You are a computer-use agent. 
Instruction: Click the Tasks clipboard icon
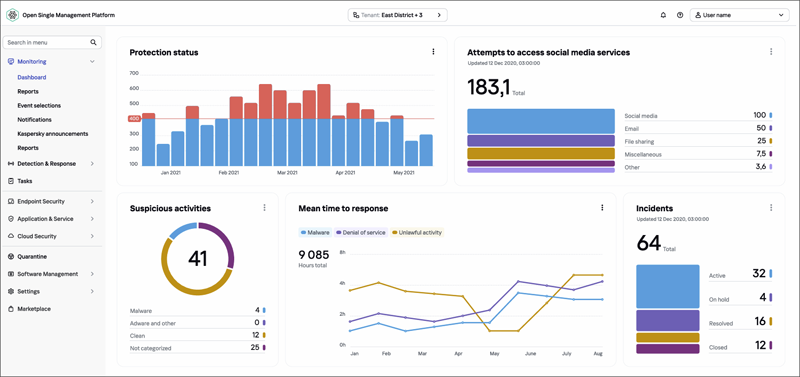pyautogui.click(x=11, y=181)
